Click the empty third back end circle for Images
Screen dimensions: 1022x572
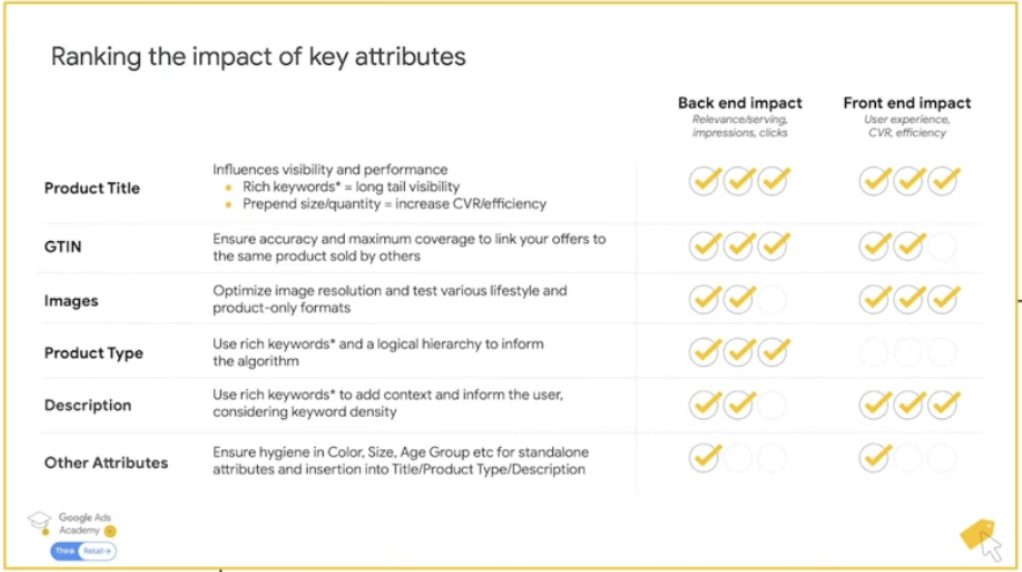(x=772, y=300)
